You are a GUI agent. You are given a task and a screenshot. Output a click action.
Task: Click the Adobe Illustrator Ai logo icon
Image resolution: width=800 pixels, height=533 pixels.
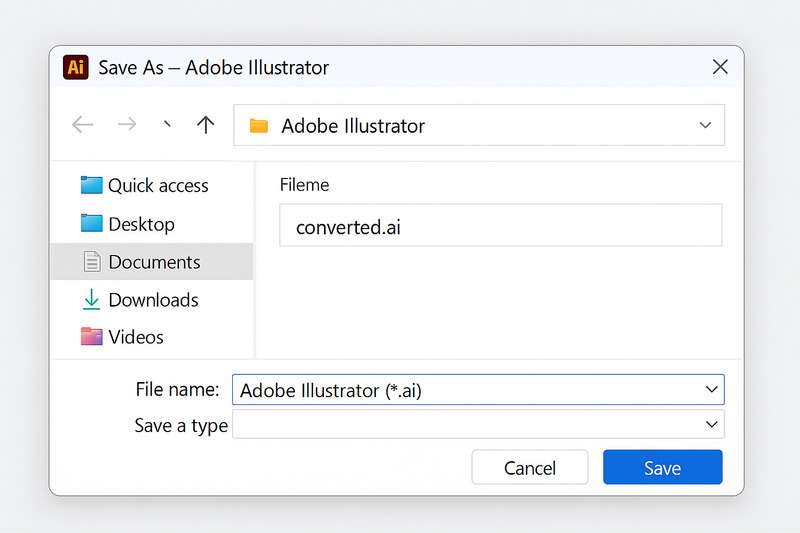[76, 67]
